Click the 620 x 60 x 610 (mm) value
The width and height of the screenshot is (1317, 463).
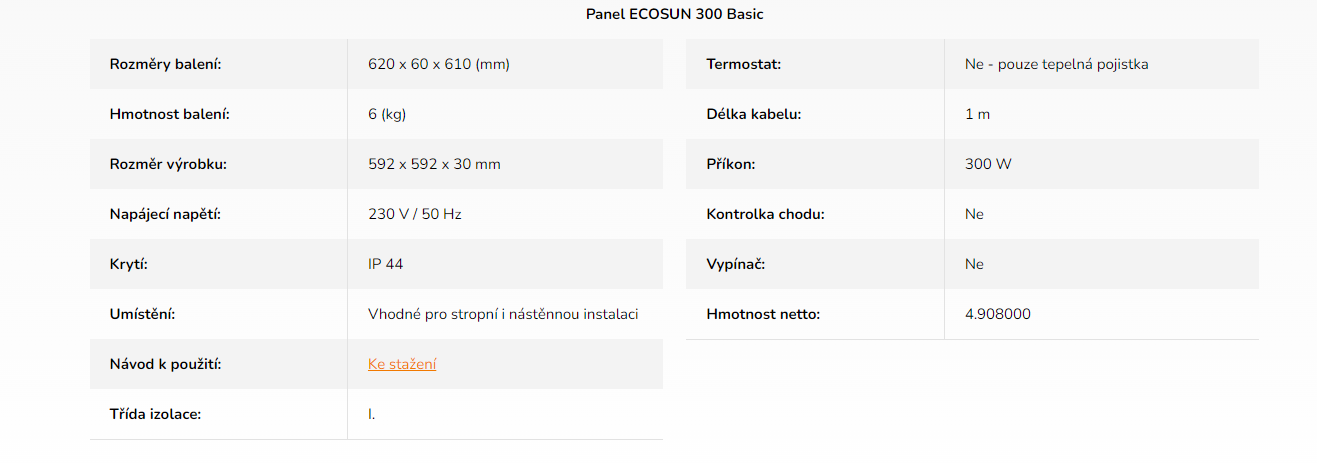pos(439,64)
